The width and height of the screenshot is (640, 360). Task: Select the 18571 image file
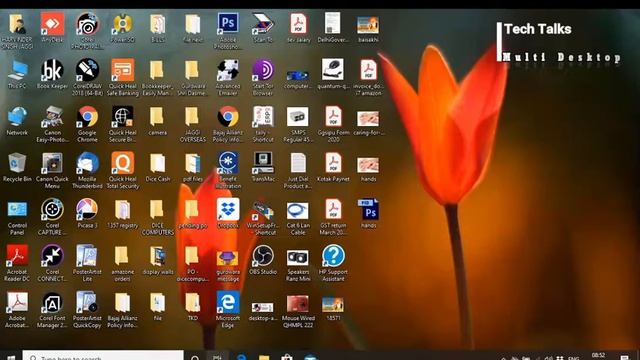[333, 305]
